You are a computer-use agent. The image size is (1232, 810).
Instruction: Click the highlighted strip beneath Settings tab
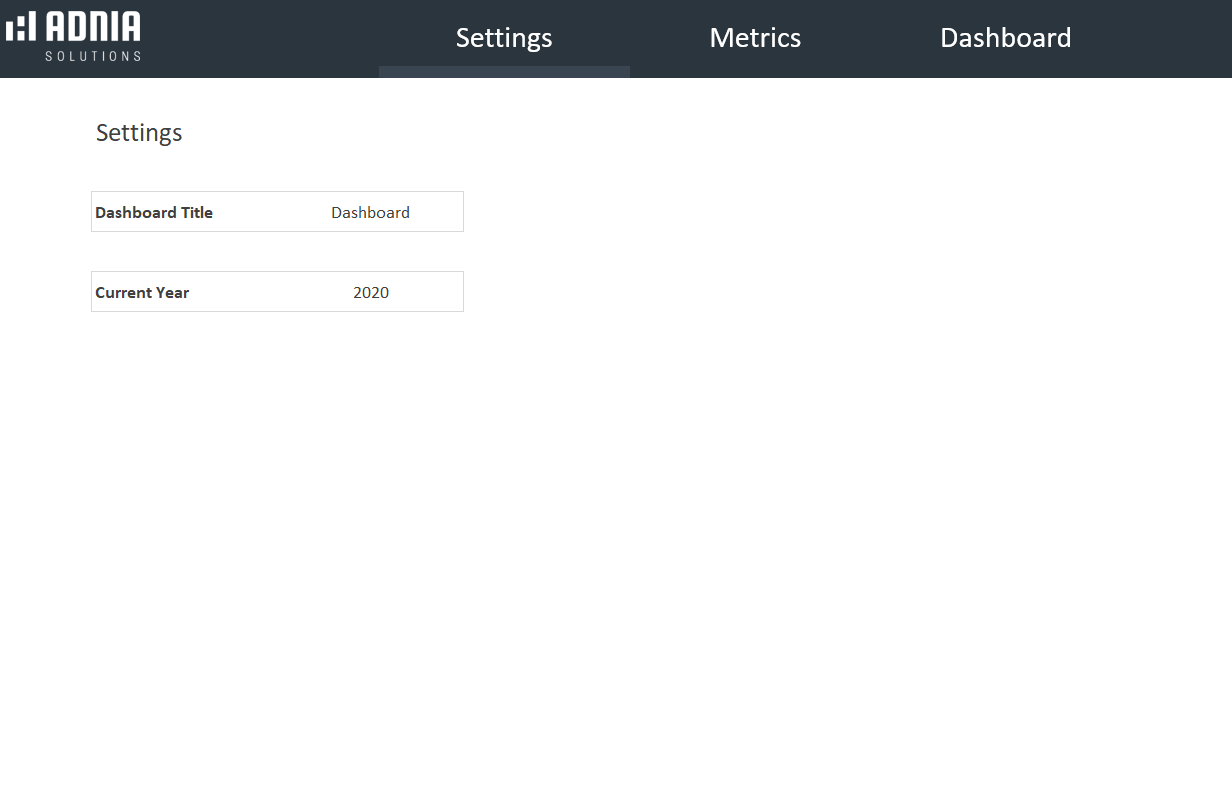point(503,72)
